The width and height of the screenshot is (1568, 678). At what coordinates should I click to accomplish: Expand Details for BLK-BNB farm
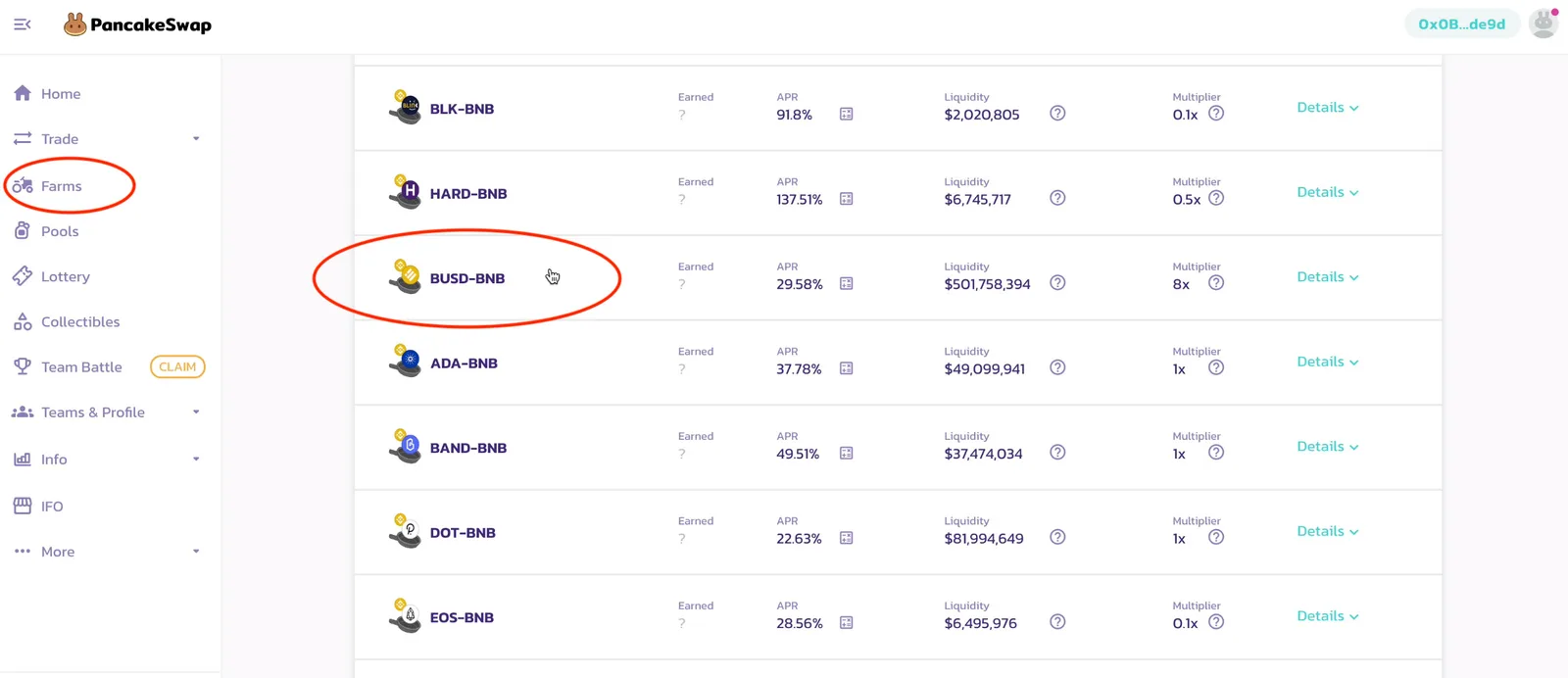[1328, 108]
